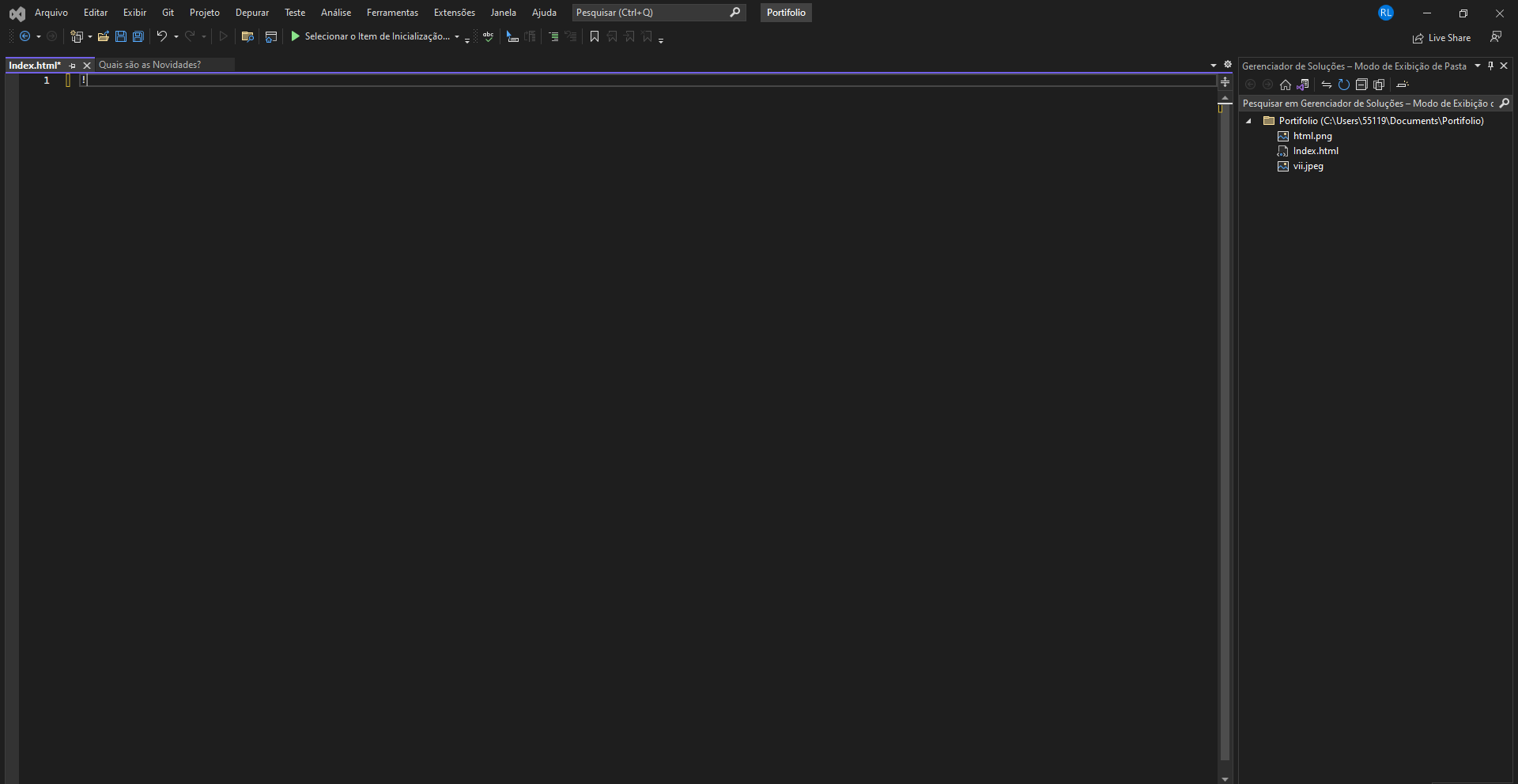Open toolbar overflow options after bookmarks
This screenshot has height=784, width=1518.
(661, 40)
